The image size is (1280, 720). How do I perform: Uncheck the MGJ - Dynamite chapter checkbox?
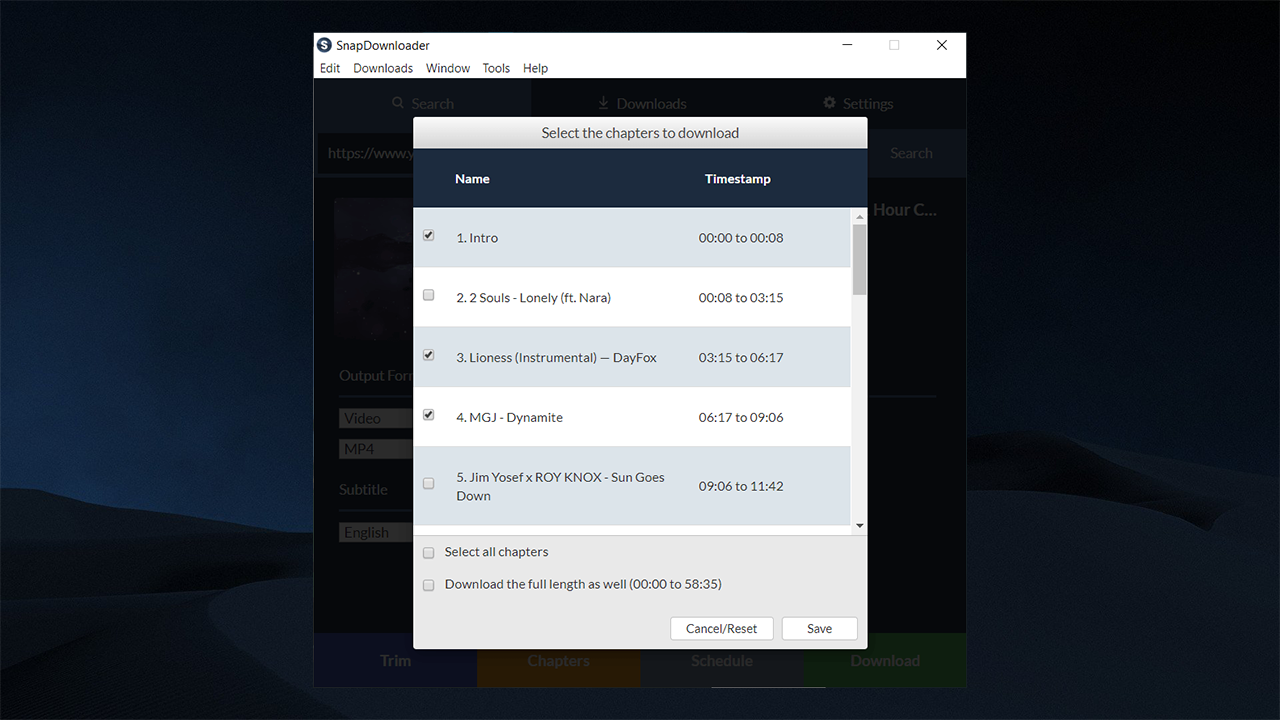coord(429,415)
